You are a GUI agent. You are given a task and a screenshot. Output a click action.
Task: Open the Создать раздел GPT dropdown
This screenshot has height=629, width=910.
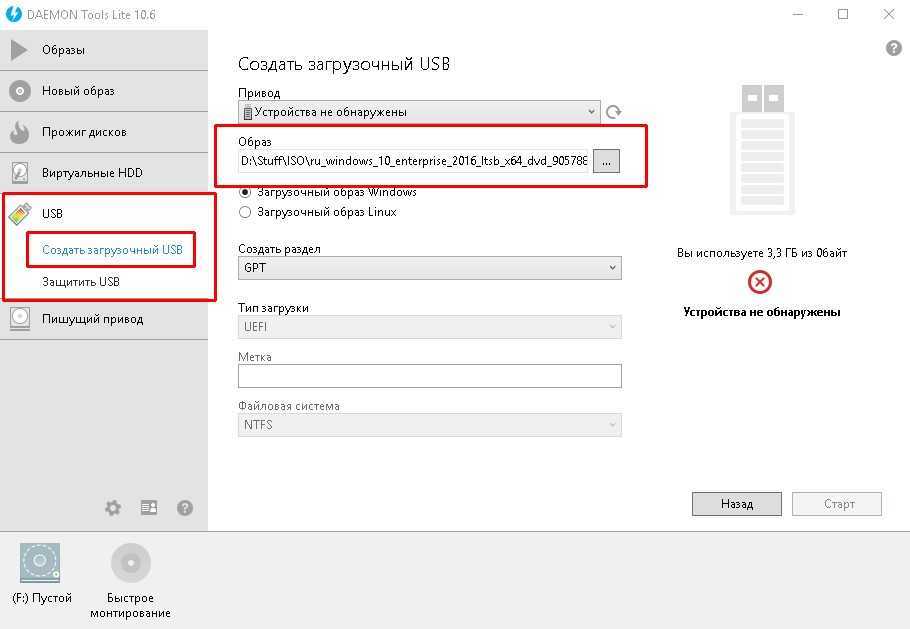pos(429,268)
